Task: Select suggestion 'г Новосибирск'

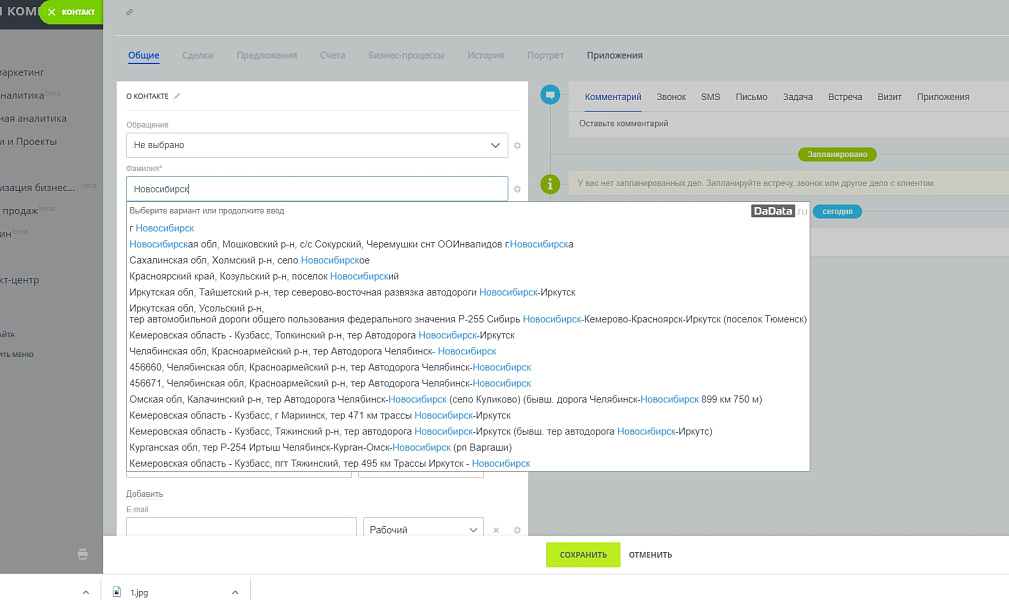Action: click(x=162, y=228)
